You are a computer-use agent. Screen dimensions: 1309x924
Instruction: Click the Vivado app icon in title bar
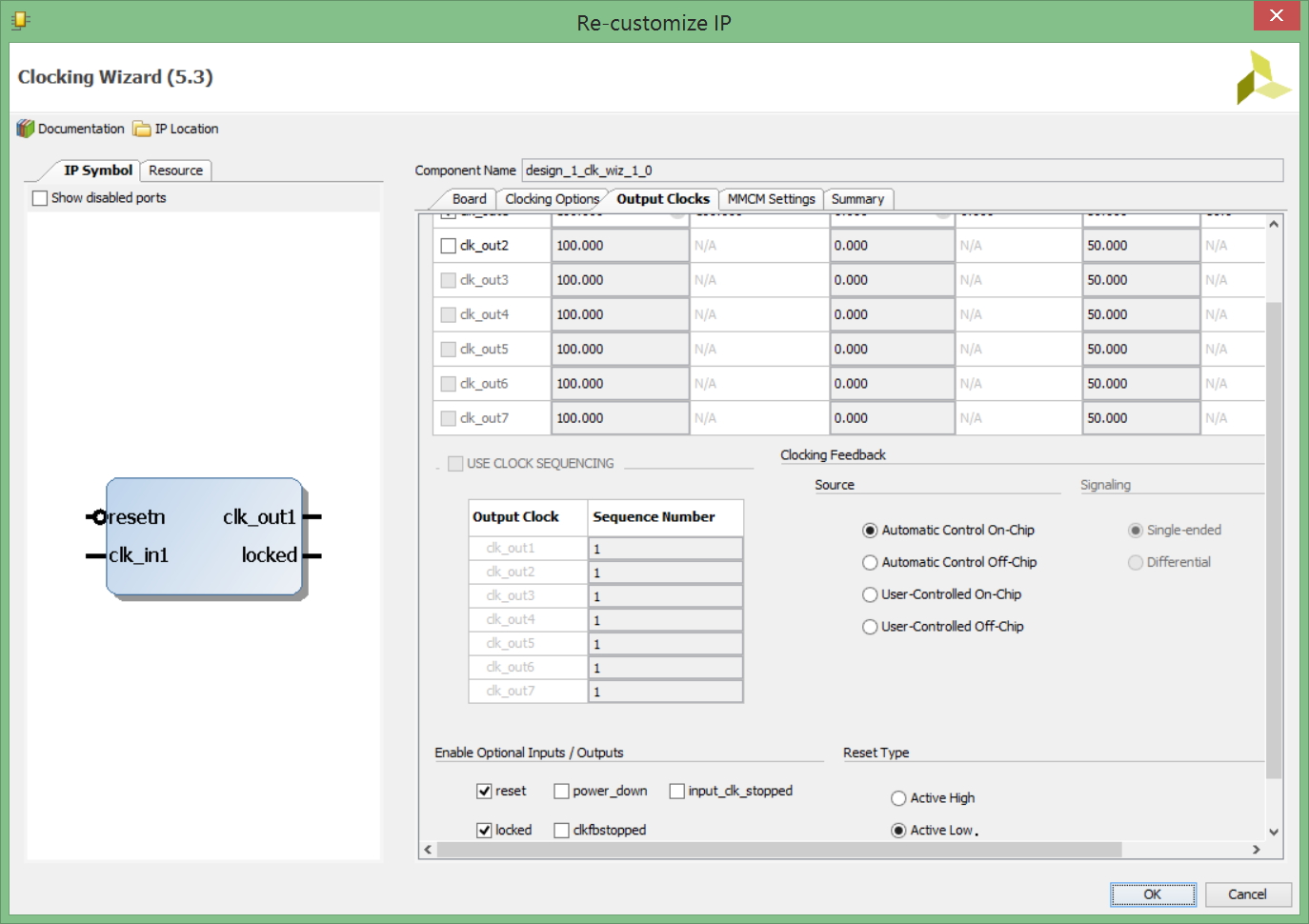tap(20, 20)
